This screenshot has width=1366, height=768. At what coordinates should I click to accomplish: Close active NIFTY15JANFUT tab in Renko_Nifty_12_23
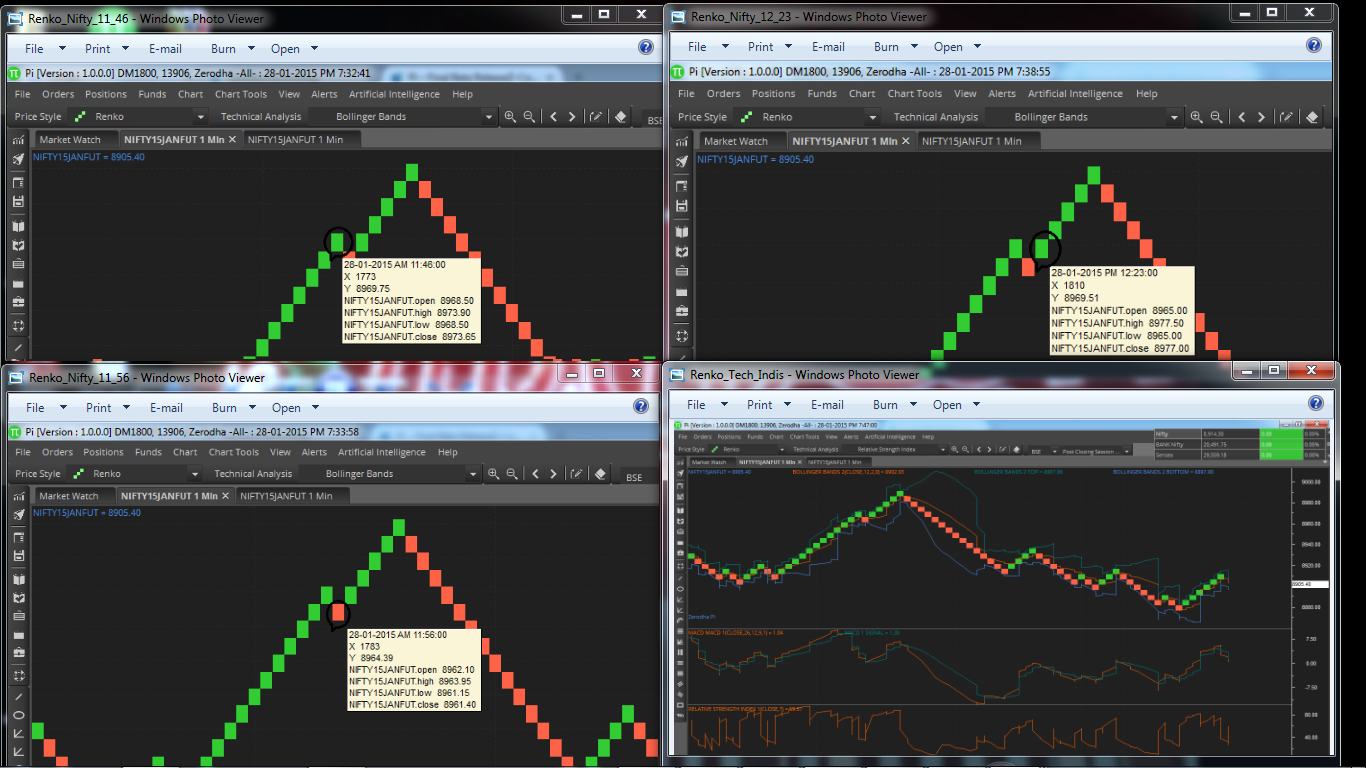(907, 141)
